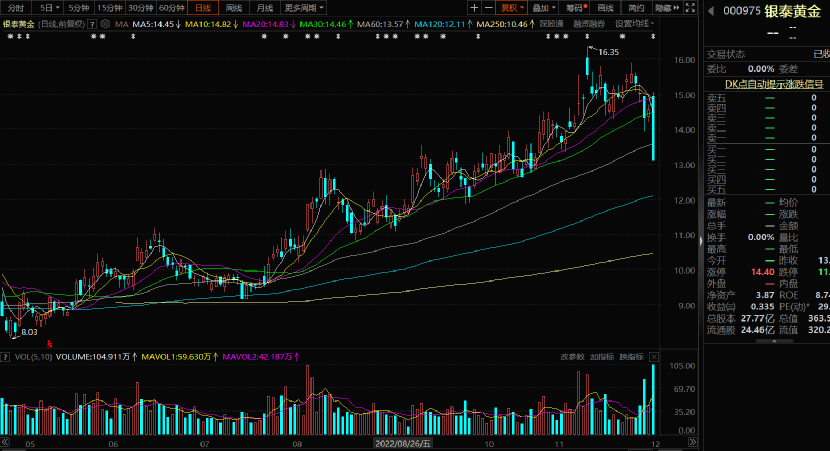Image resolution: width=830 pixels, height=451 pixels.
Task: Click the 委比 0.00% value
Action: [x=761, y=69]
